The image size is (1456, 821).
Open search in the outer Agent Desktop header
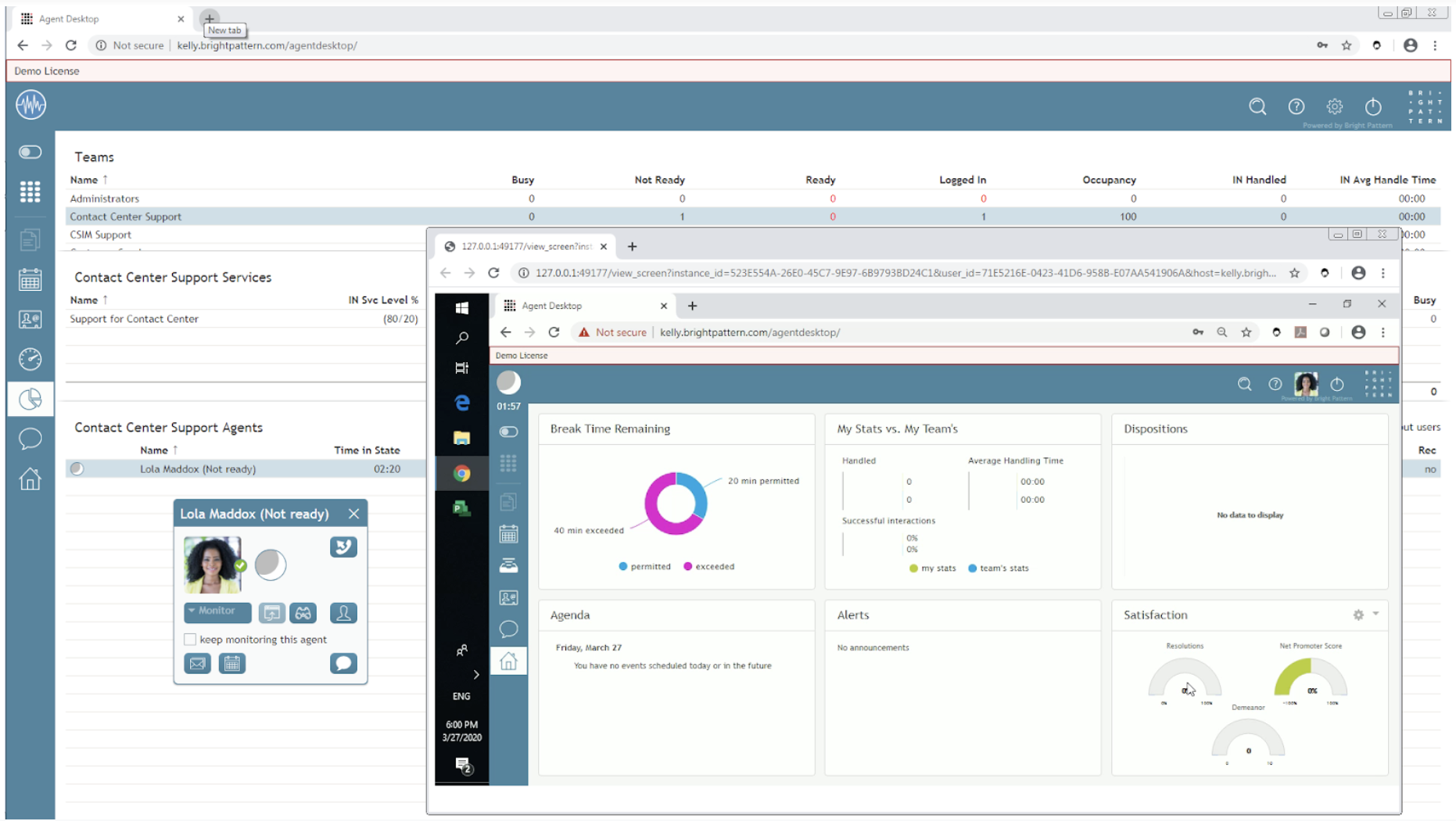(x=1257, y=106)
